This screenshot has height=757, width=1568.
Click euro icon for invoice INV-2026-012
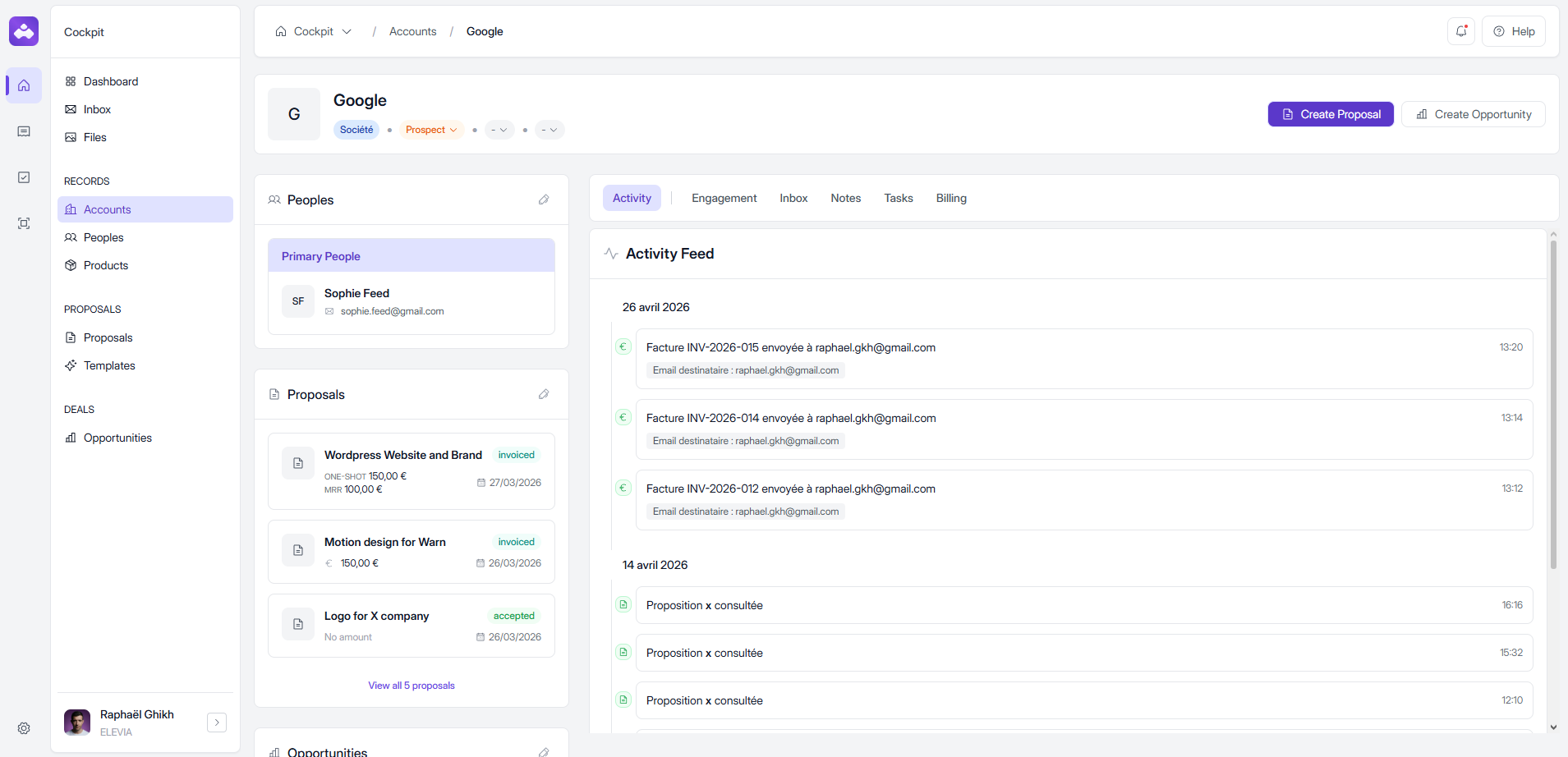pos(623,488)
